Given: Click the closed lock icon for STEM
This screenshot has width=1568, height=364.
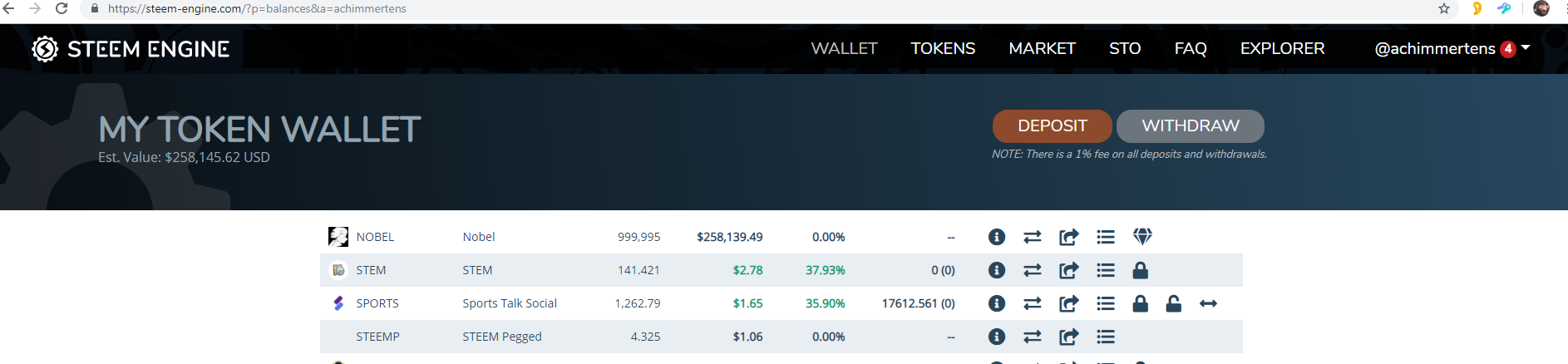Looking at the screenshot, I should (x=1140, y=270).
